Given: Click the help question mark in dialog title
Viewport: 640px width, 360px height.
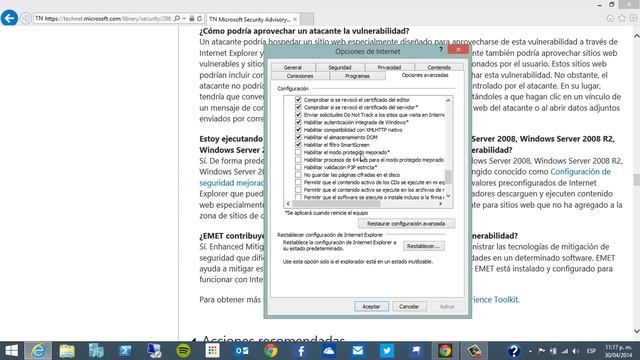Looking at the screenshot, I should pos(441,50).
